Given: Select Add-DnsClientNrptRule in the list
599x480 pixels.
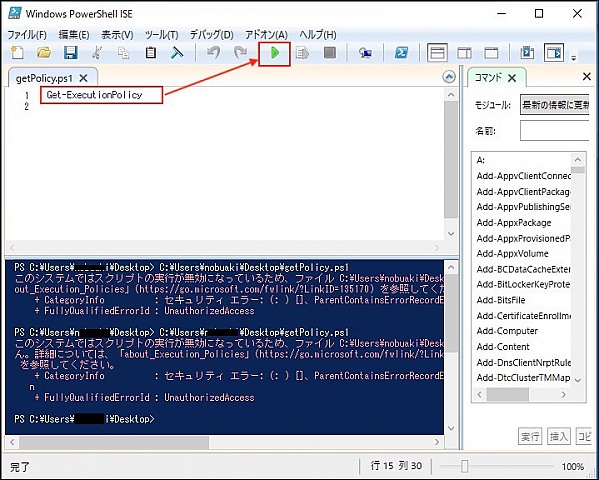Looking at the screenshot, I should coord(523,362).
